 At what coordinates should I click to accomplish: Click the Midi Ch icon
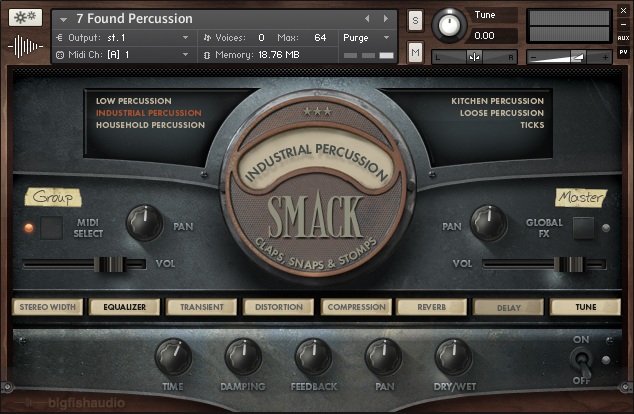point(60,55)
